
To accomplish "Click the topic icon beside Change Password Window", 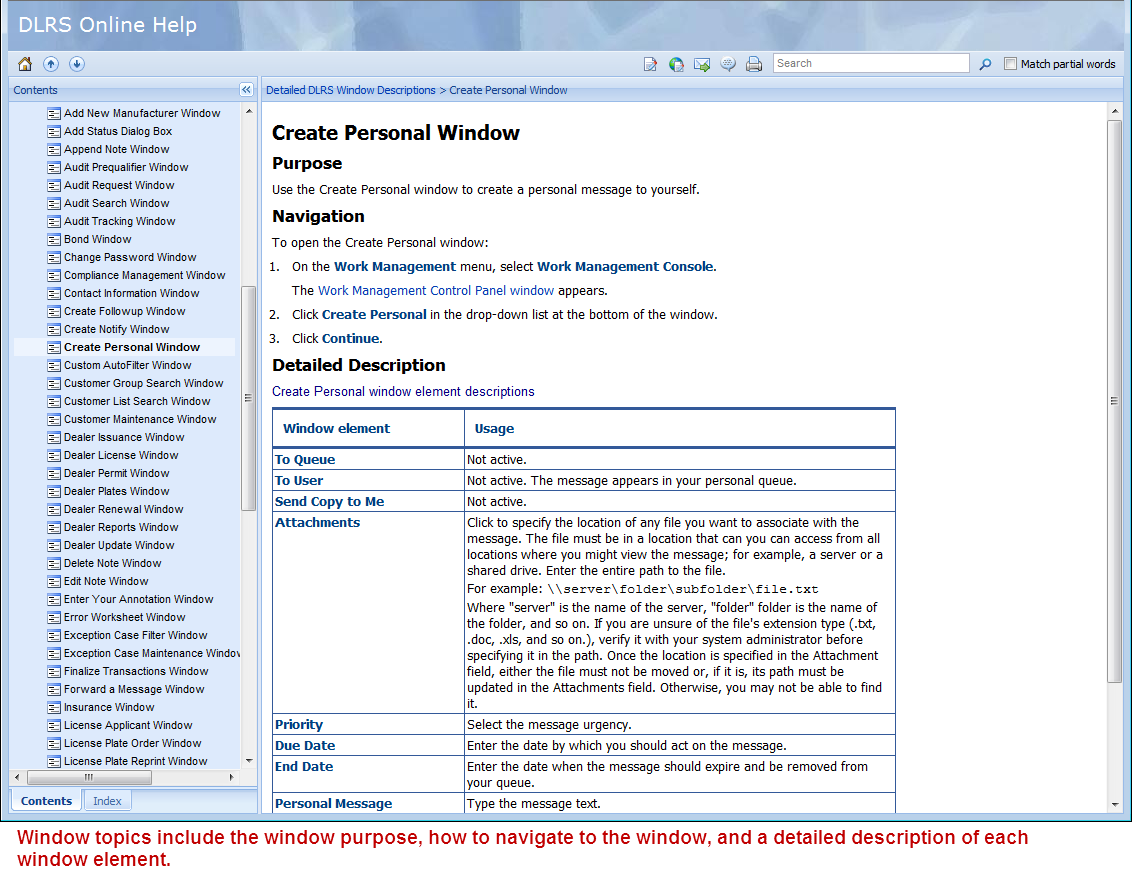I will (x=53, y=258).
